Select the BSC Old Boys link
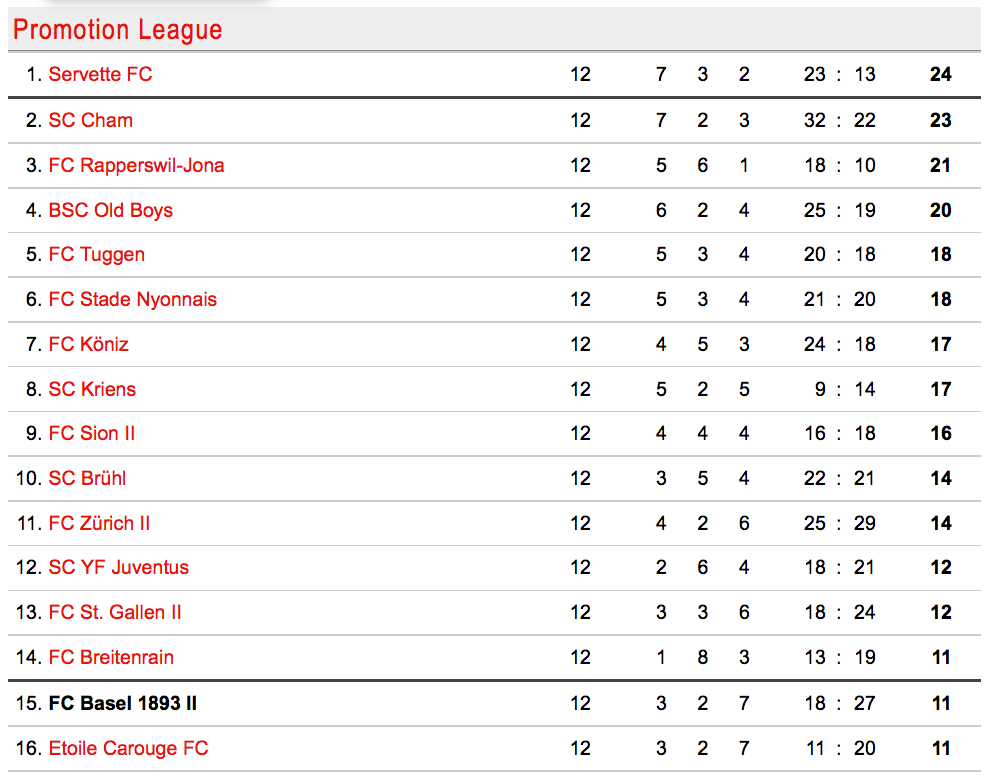 [111, 210]
